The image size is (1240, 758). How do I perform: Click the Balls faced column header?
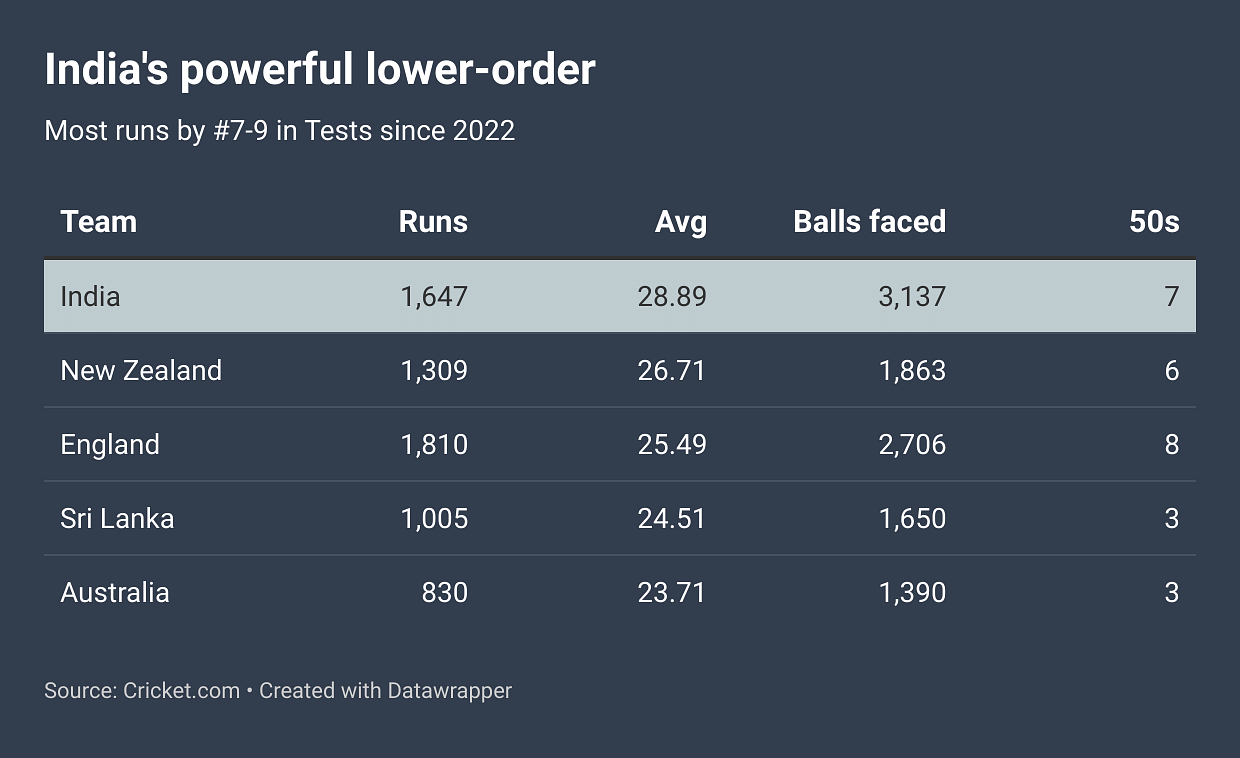pyautogui.click(x=869, y=221)
